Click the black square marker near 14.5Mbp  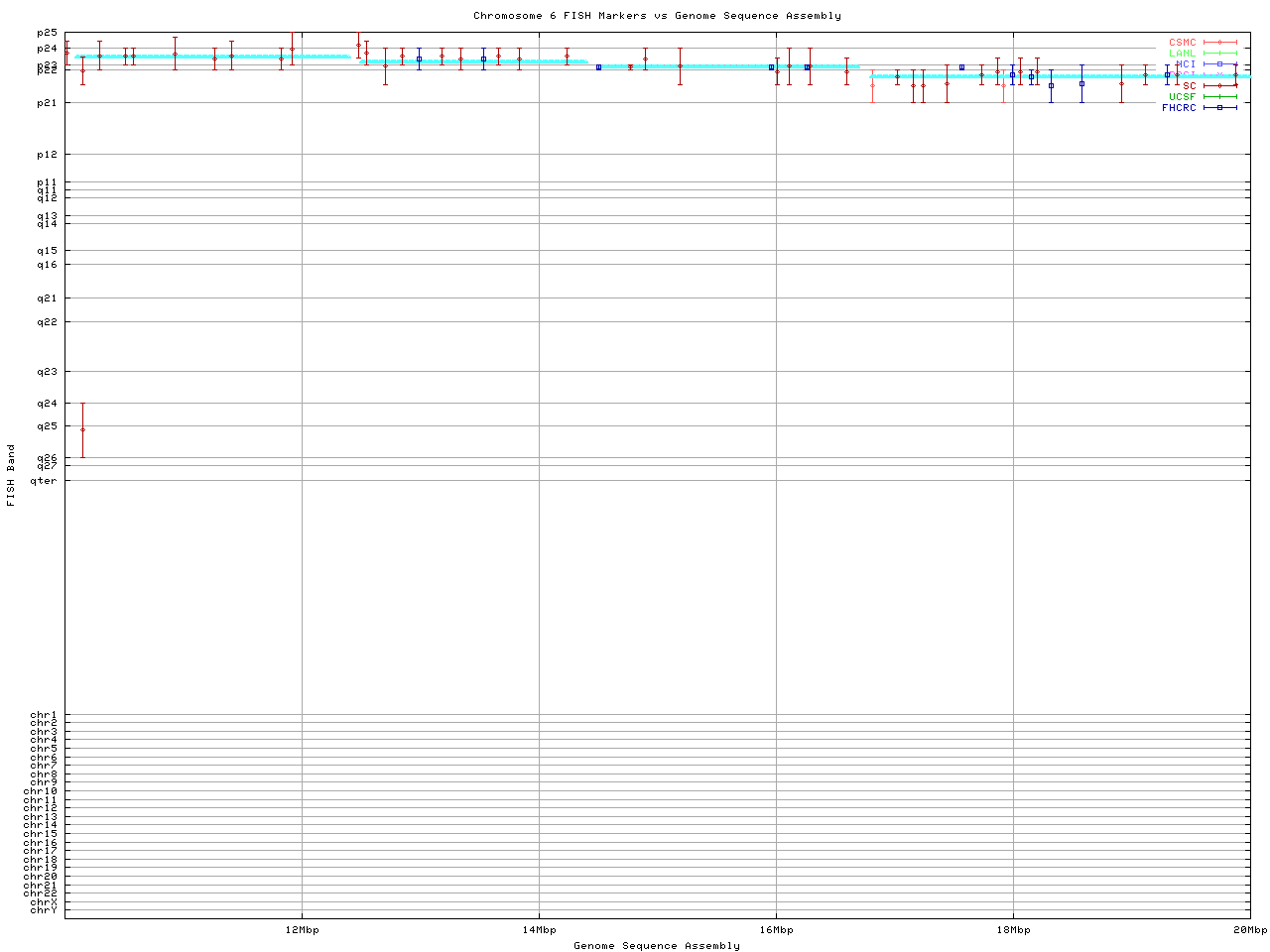tap(598, 67)
